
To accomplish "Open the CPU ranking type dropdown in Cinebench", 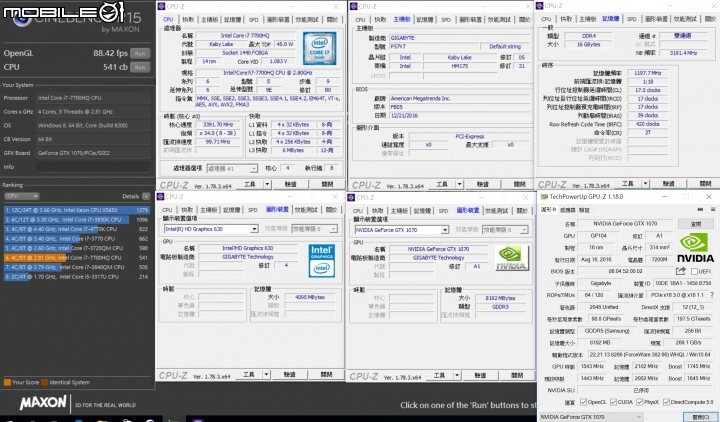I will click(22, 196).
